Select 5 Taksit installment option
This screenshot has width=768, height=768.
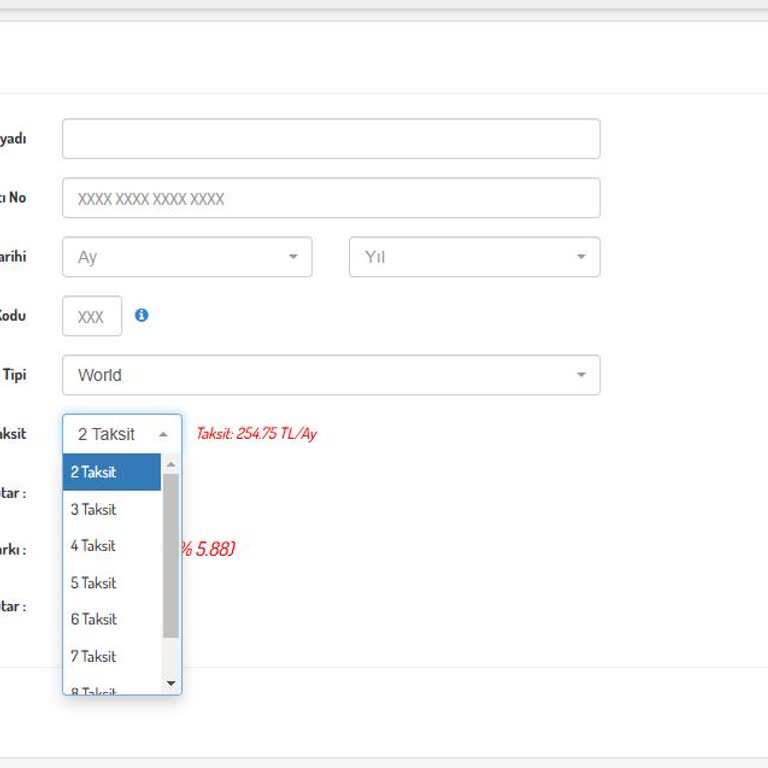[x=111, y=583]
